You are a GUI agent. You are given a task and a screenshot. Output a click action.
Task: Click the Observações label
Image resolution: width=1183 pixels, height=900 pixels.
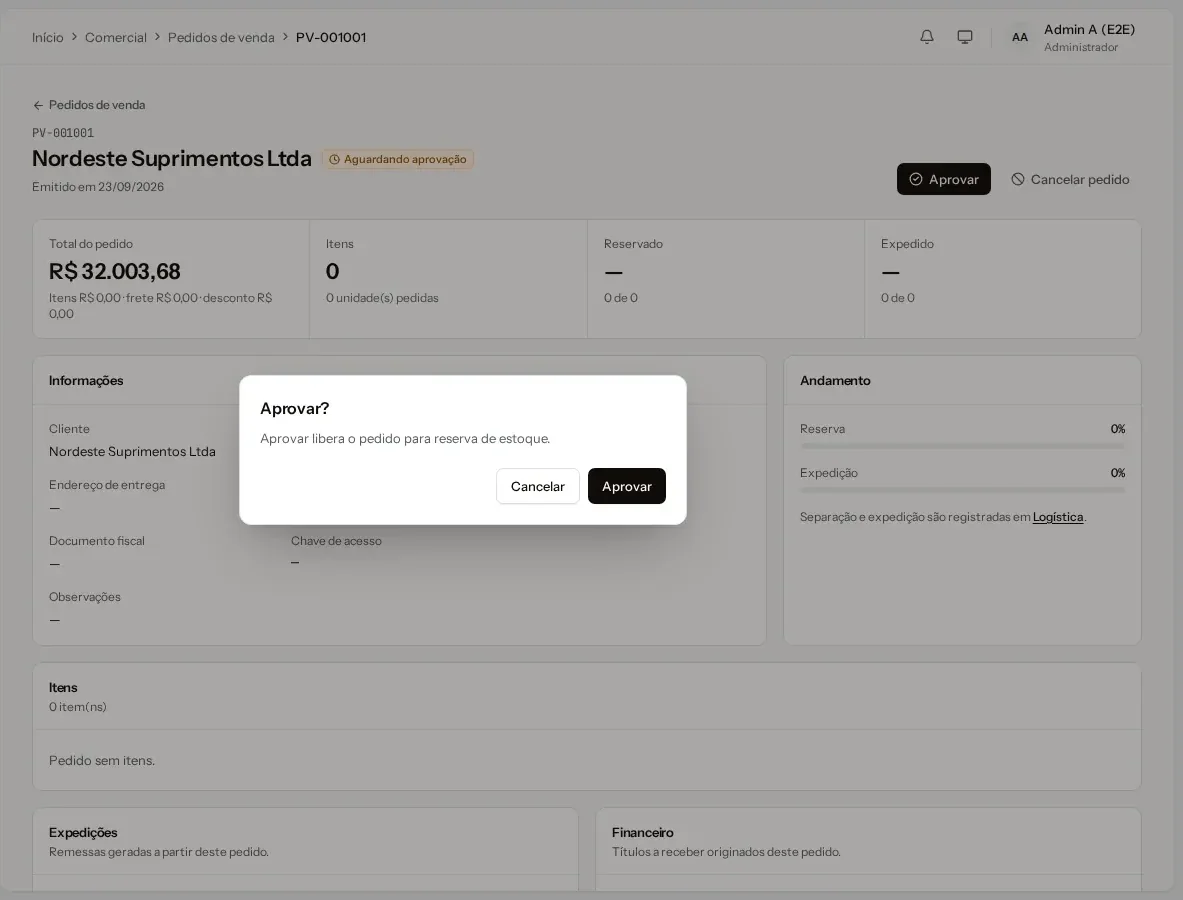pos(84,597)
